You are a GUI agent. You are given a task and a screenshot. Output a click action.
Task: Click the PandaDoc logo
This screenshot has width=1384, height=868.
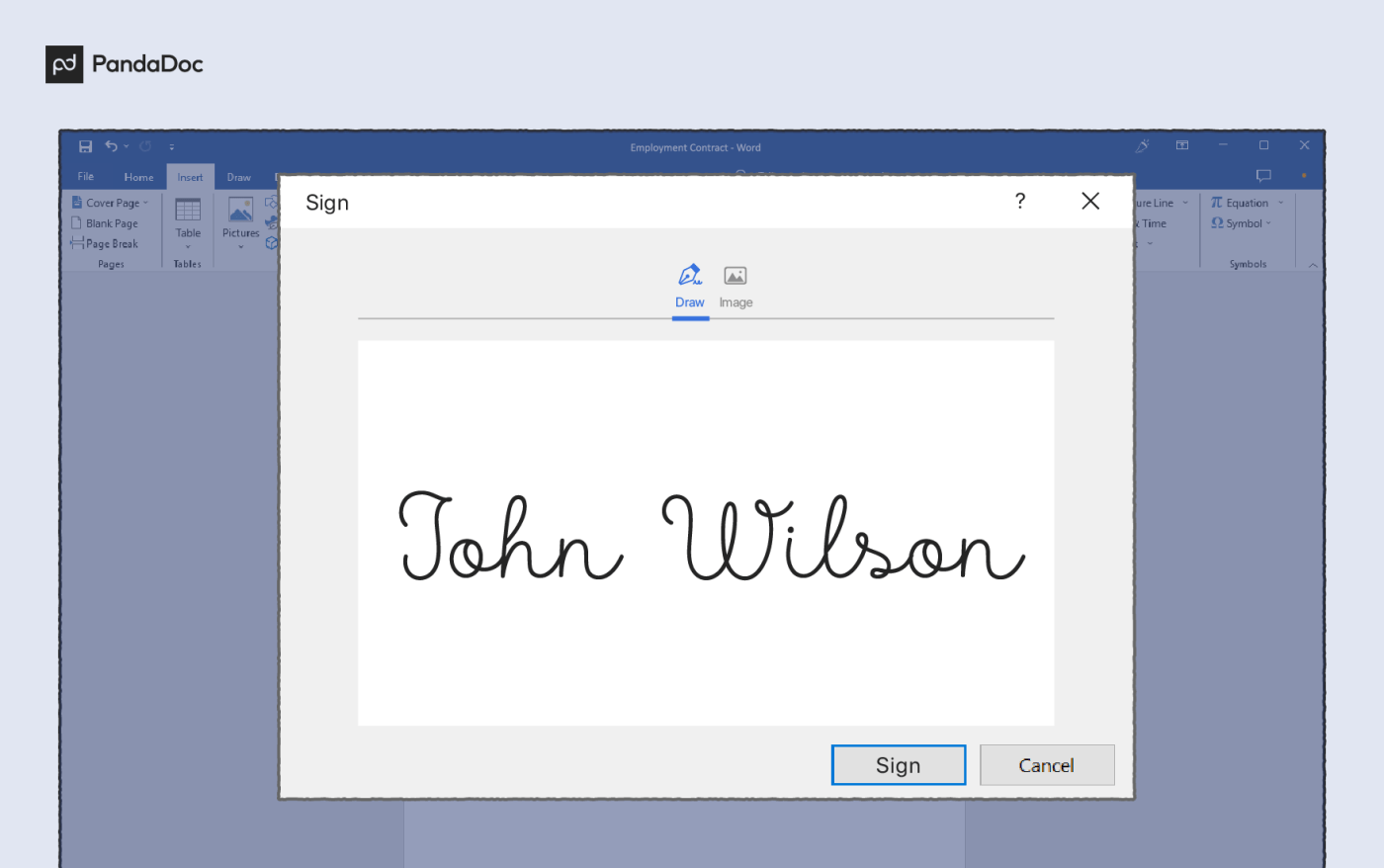pos(125,64)
